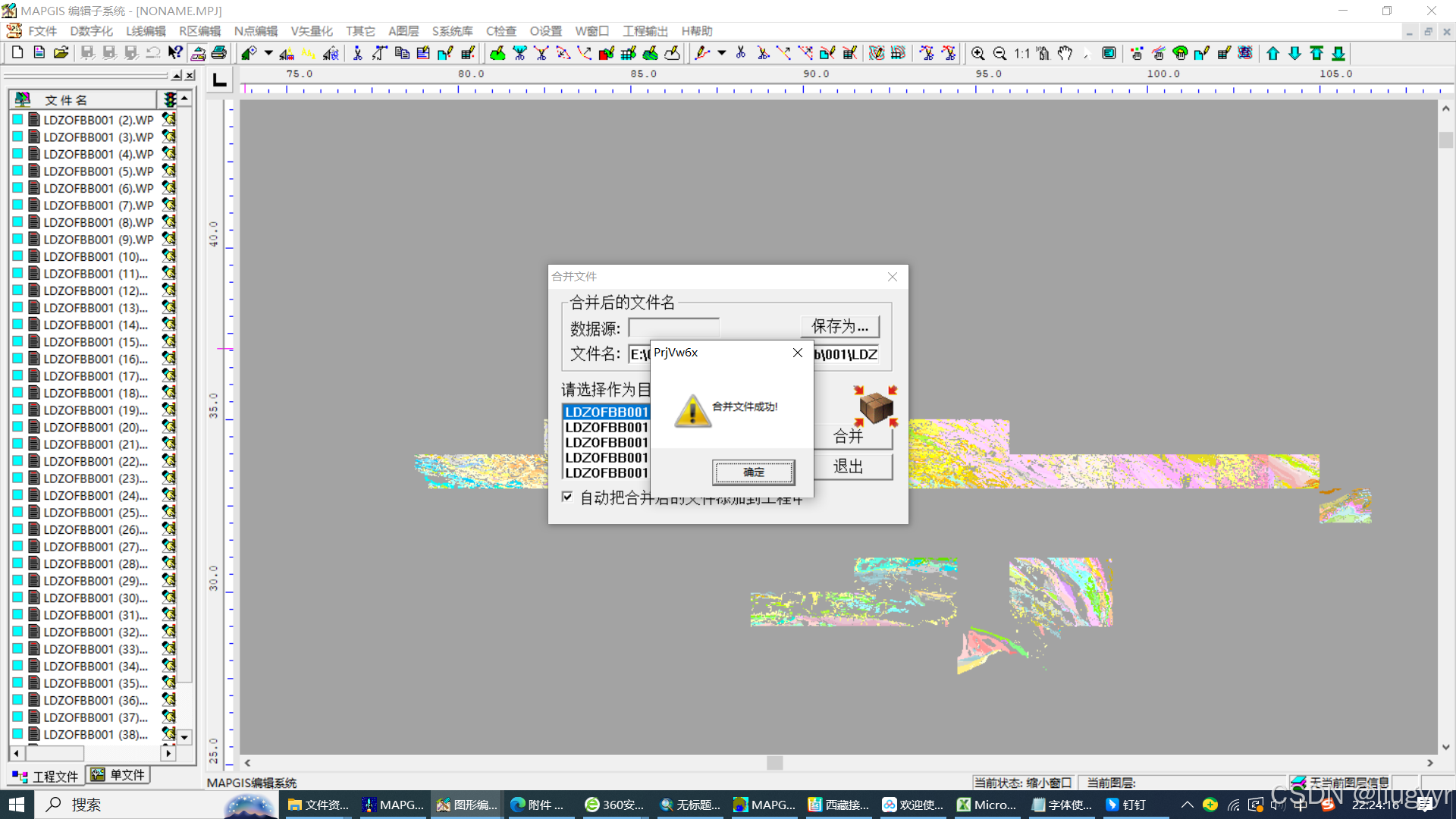Click the print icon in toolbar
The height and width of the screenshot is (819, 1456).
coord(219,53)
